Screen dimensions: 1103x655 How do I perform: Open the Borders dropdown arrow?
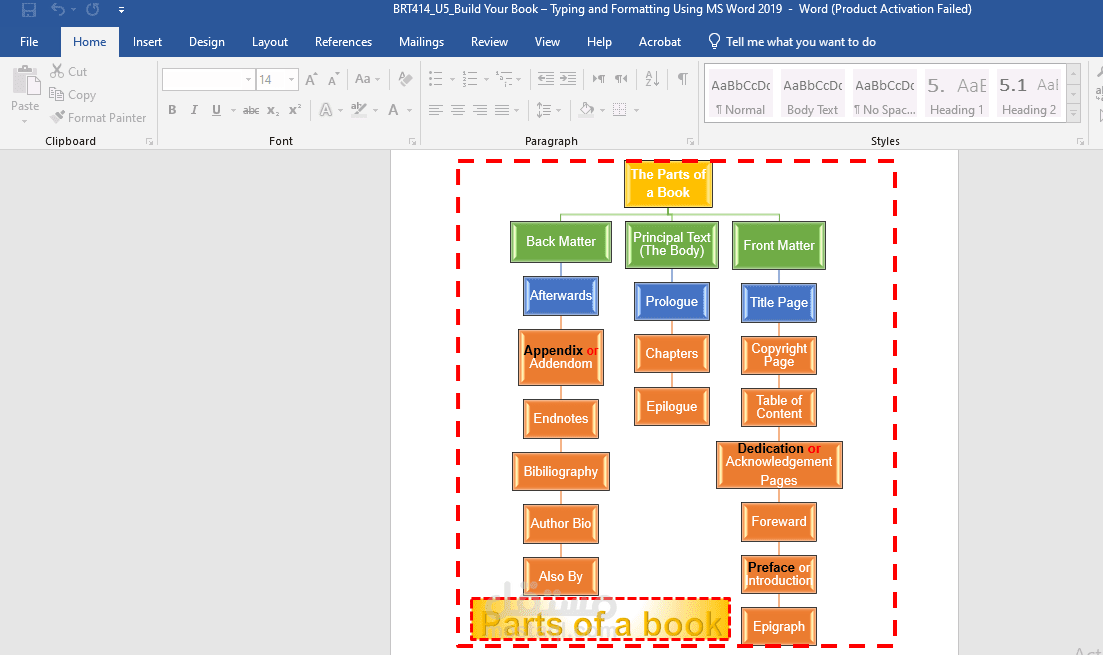637,110
